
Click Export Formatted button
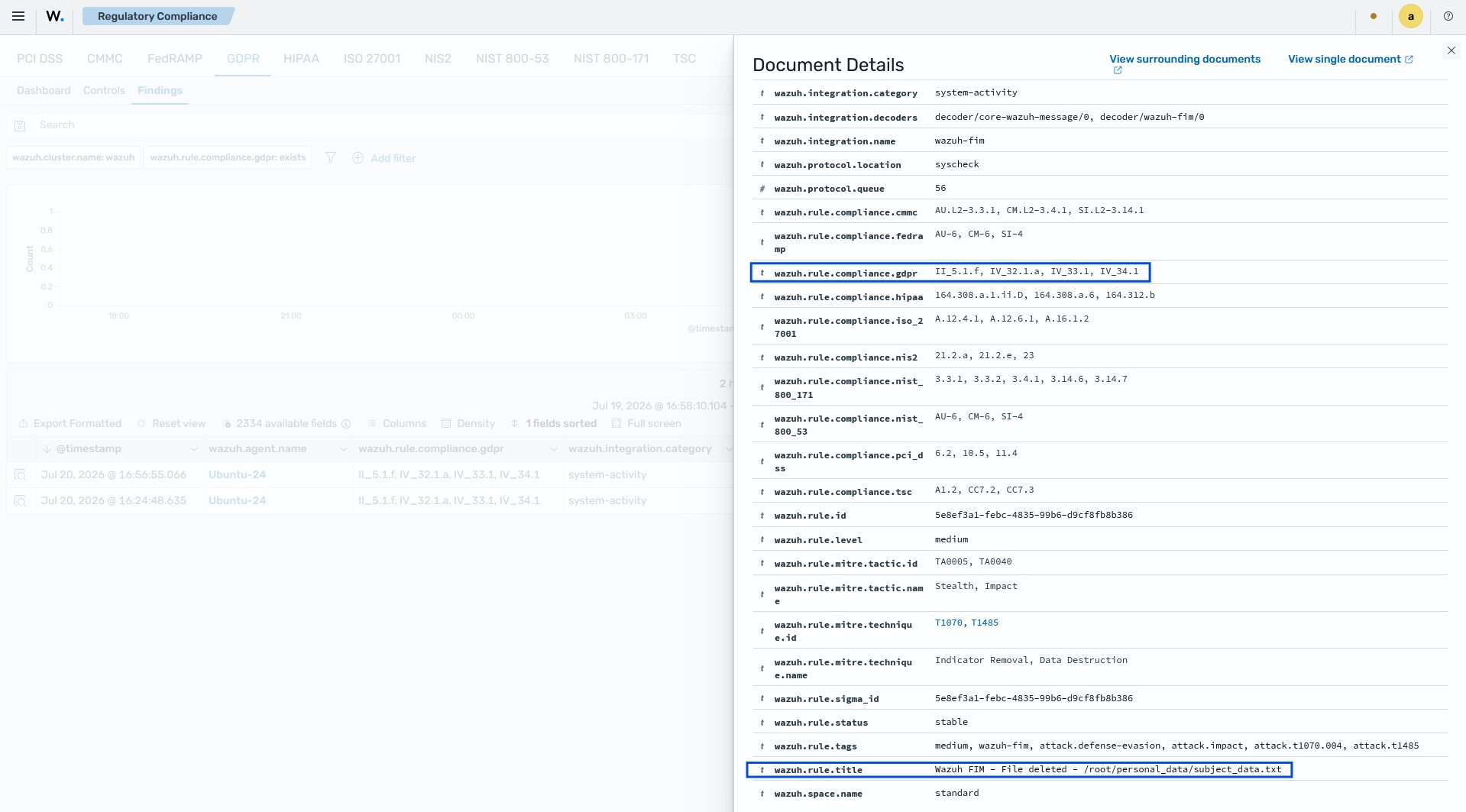pyautogui.click(x=70, y=423)
